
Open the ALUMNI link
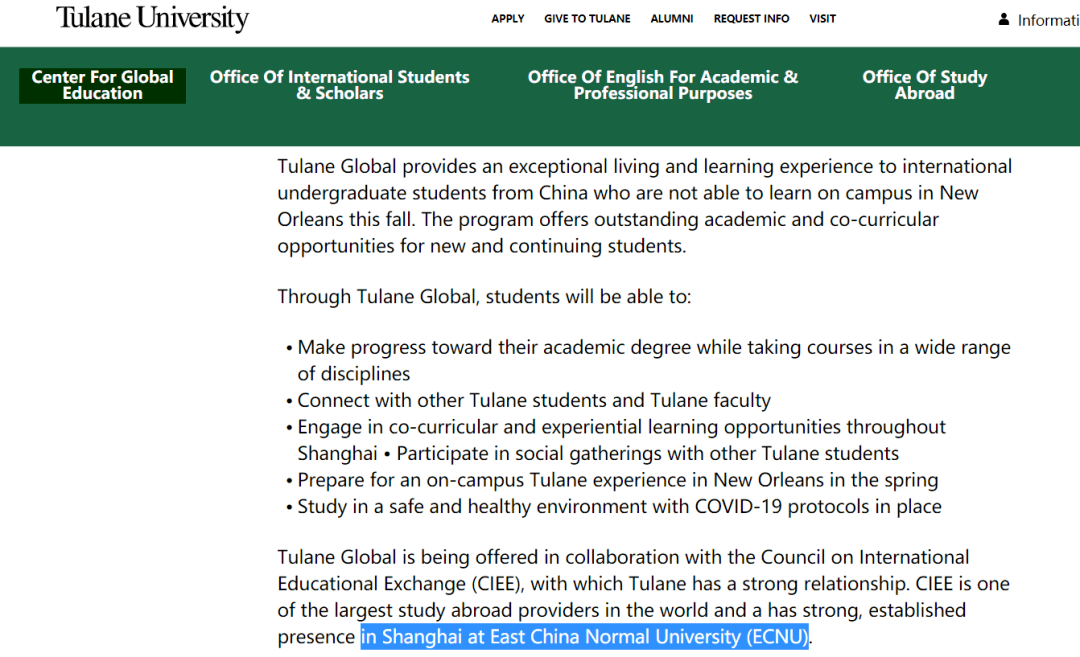(x=671, y=19)
